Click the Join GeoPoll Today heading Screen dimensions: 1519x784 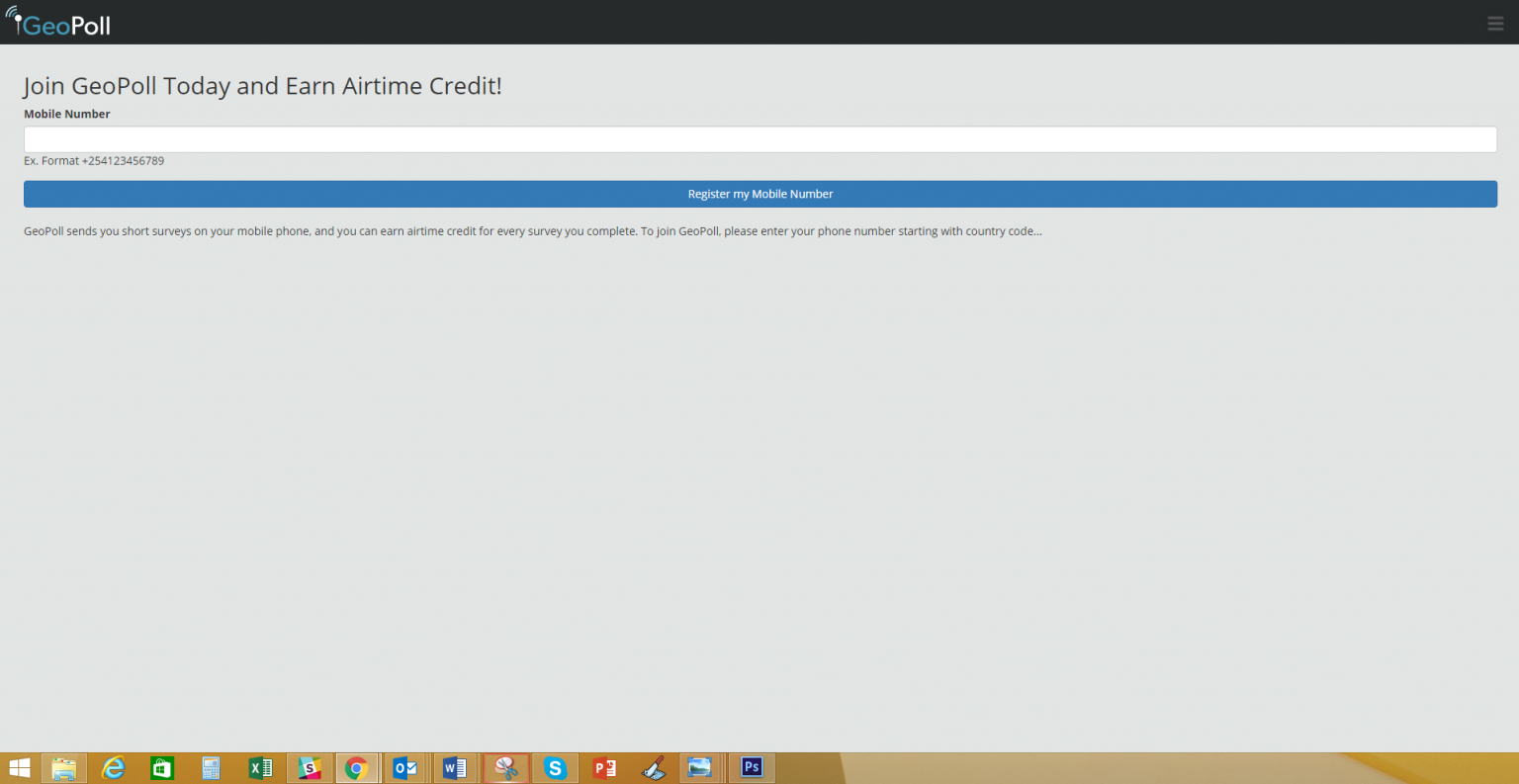point(262,86)
